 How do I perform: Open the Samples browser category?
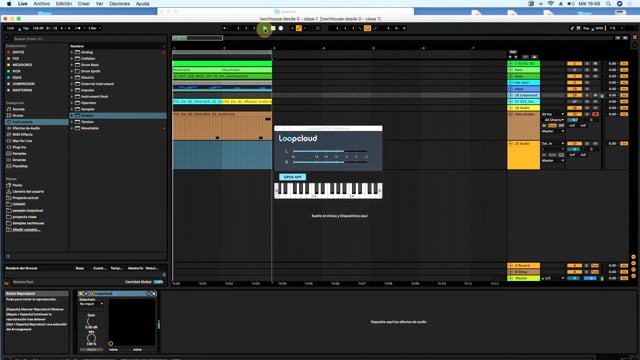pos(19,153)
